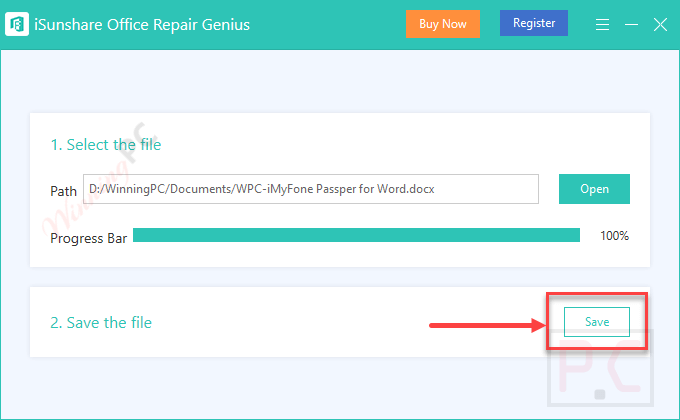Click the blue Register button
680x420 pixels.
534,23
